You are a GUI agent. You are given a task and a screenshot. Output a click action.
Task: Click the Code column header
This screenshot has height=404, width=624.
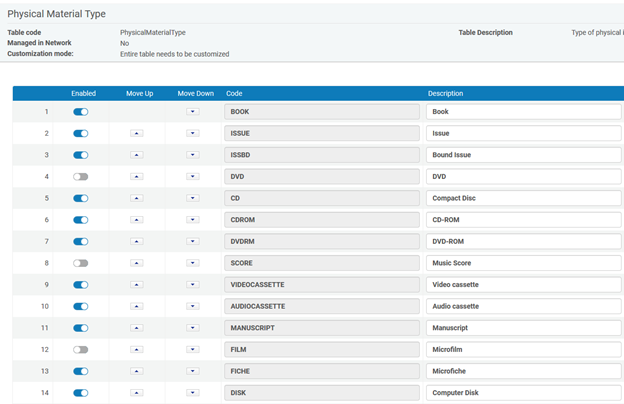[234, 94]
